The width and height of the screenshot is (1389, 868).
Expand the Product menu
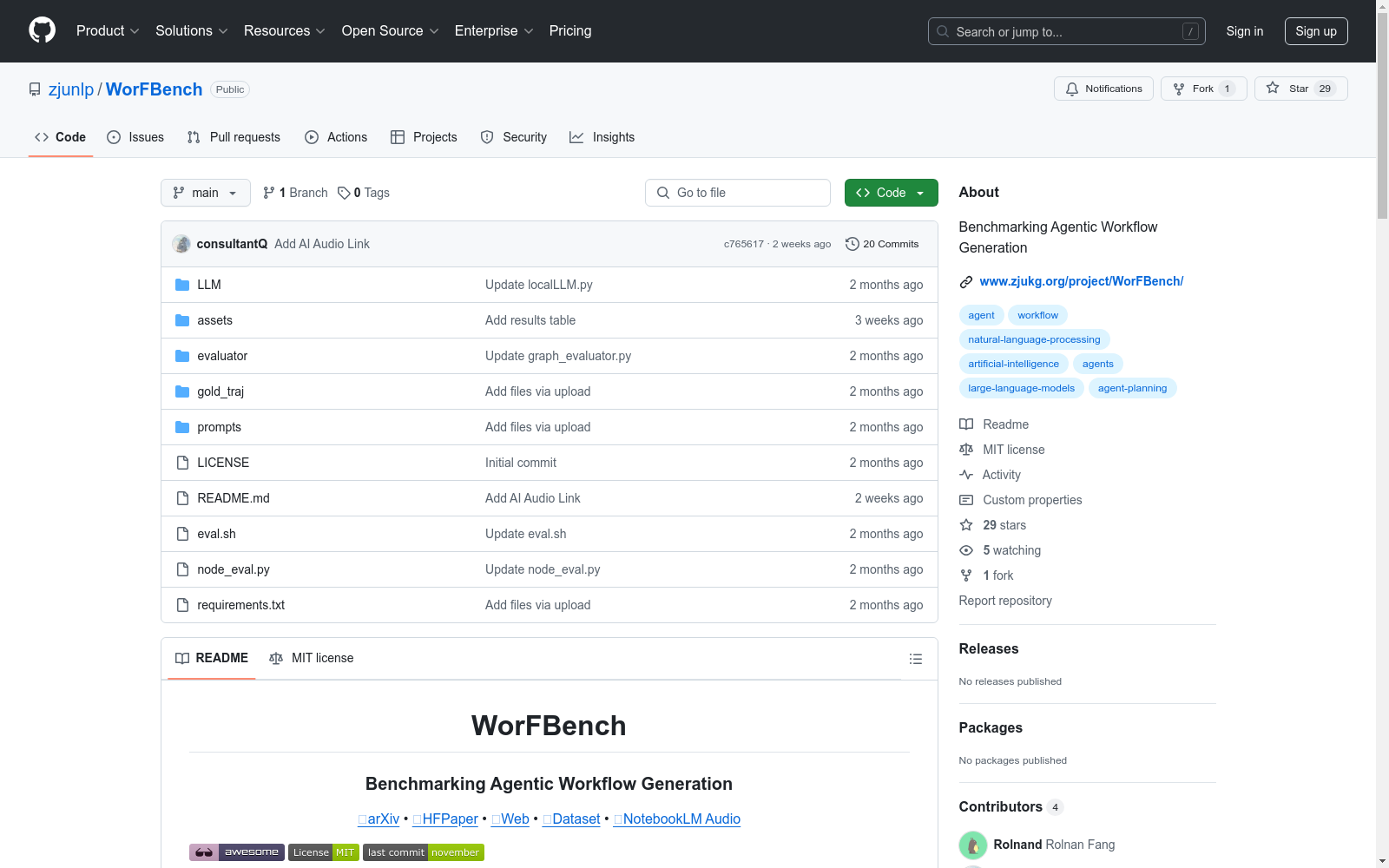tap(108, 31)
